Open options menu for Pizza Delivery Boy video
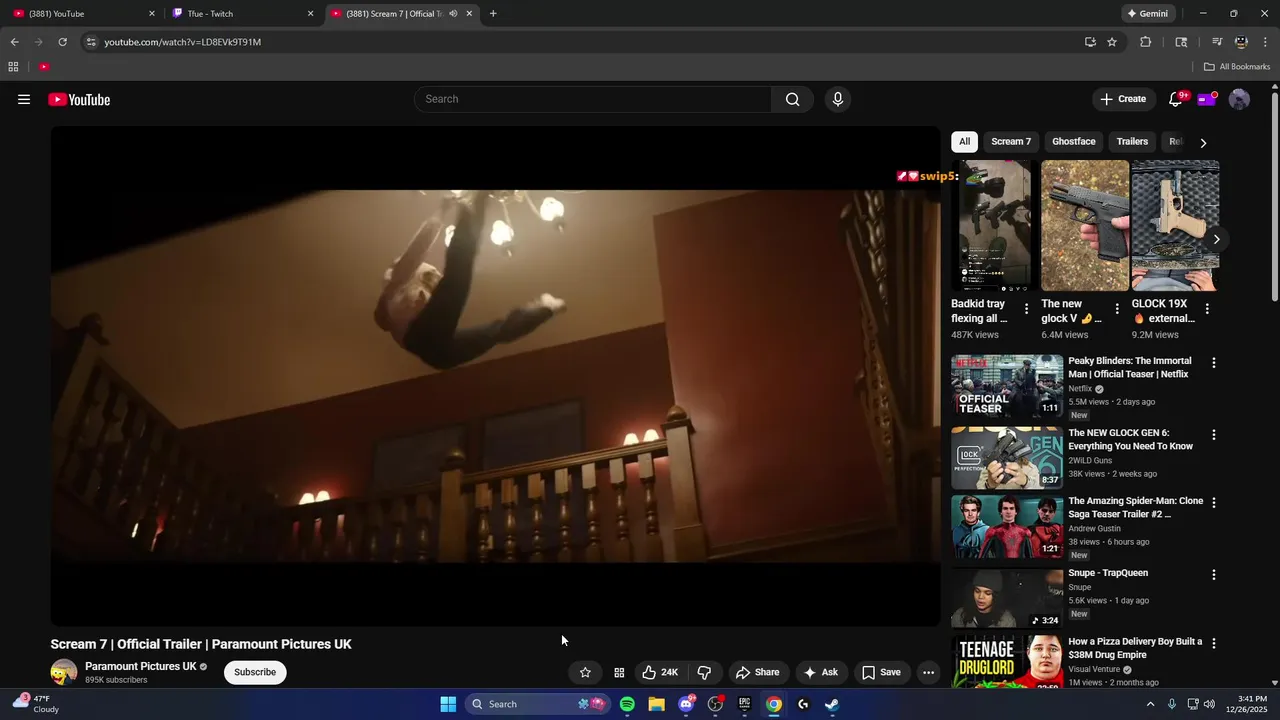Image resolution: width=1280 pixels, height=720 pixels. pos(1214,643)
